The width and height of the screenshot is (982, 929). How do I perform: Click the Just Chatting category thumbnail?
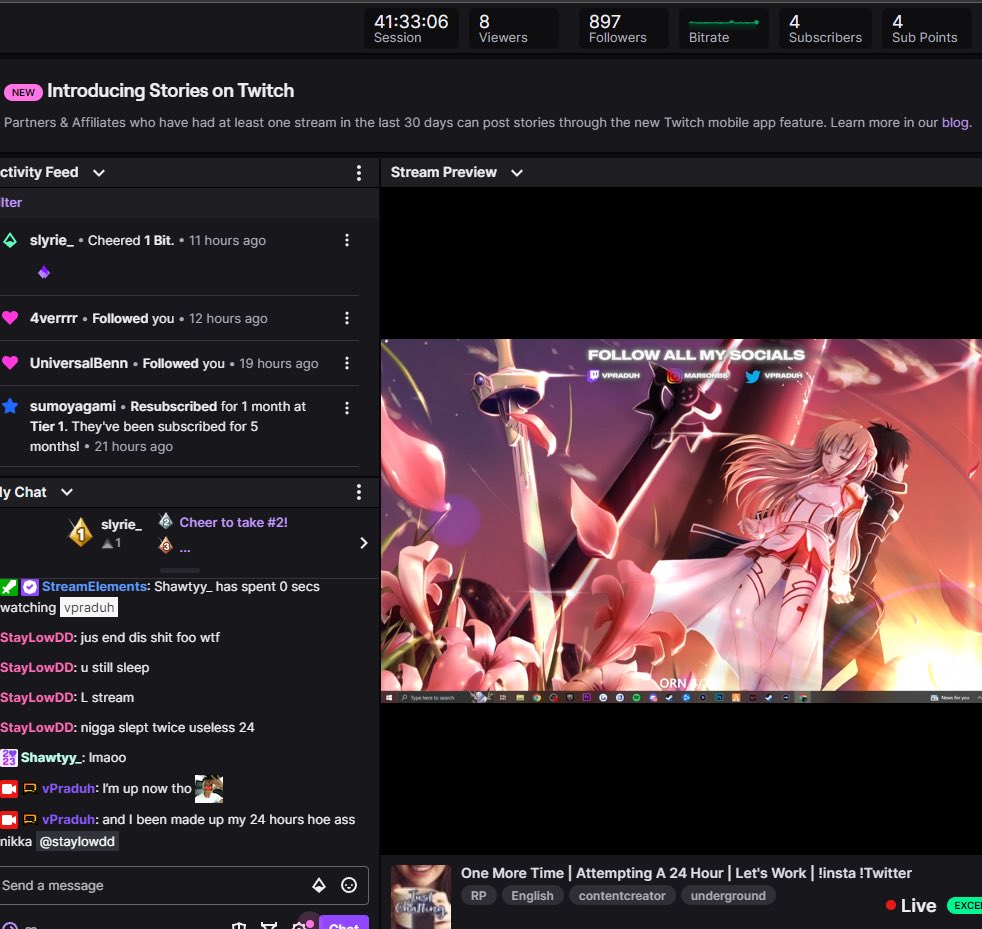[420, 896]
